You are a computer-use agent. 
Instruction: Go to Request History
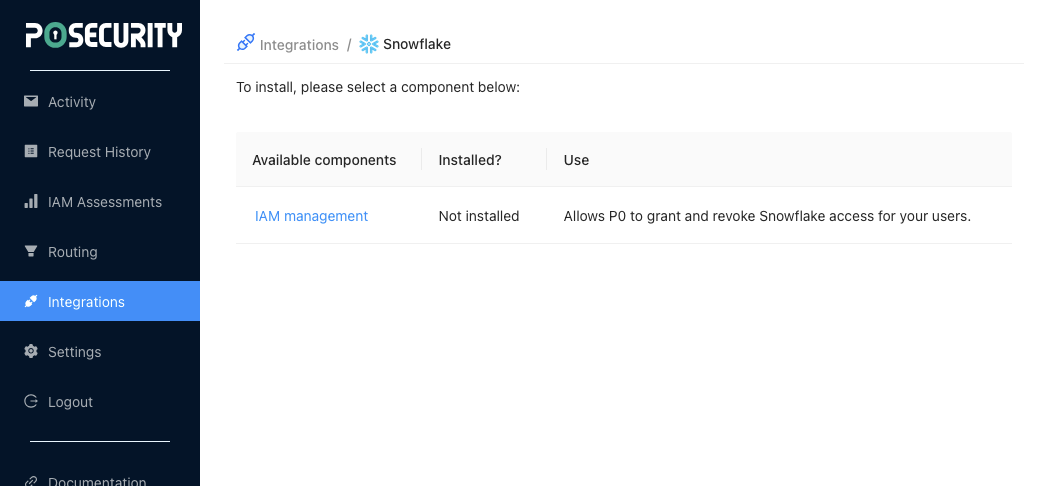coord(99,152)
